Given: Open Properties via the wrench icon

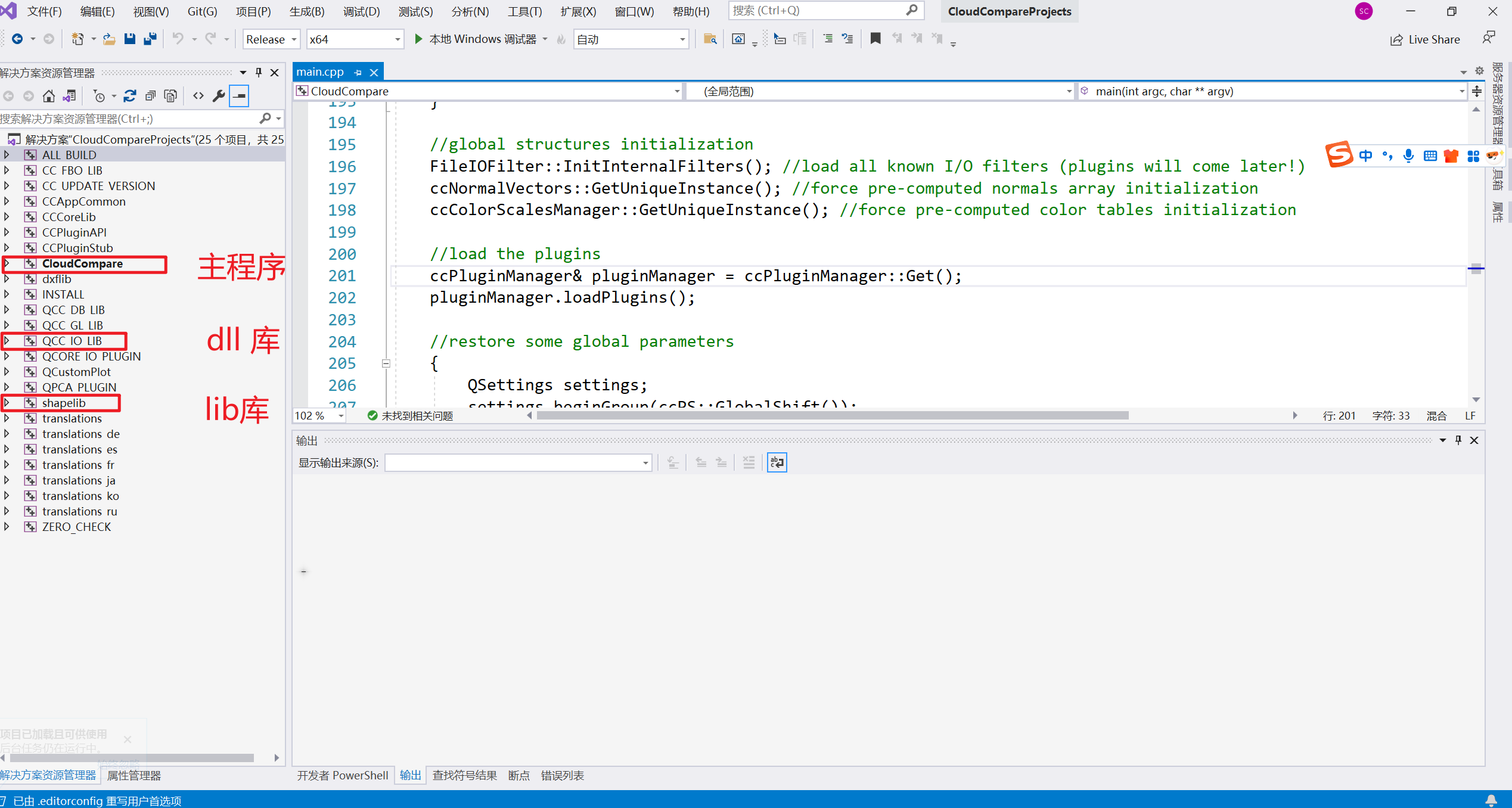Looking at the screenshot, I should pos(219,96).
